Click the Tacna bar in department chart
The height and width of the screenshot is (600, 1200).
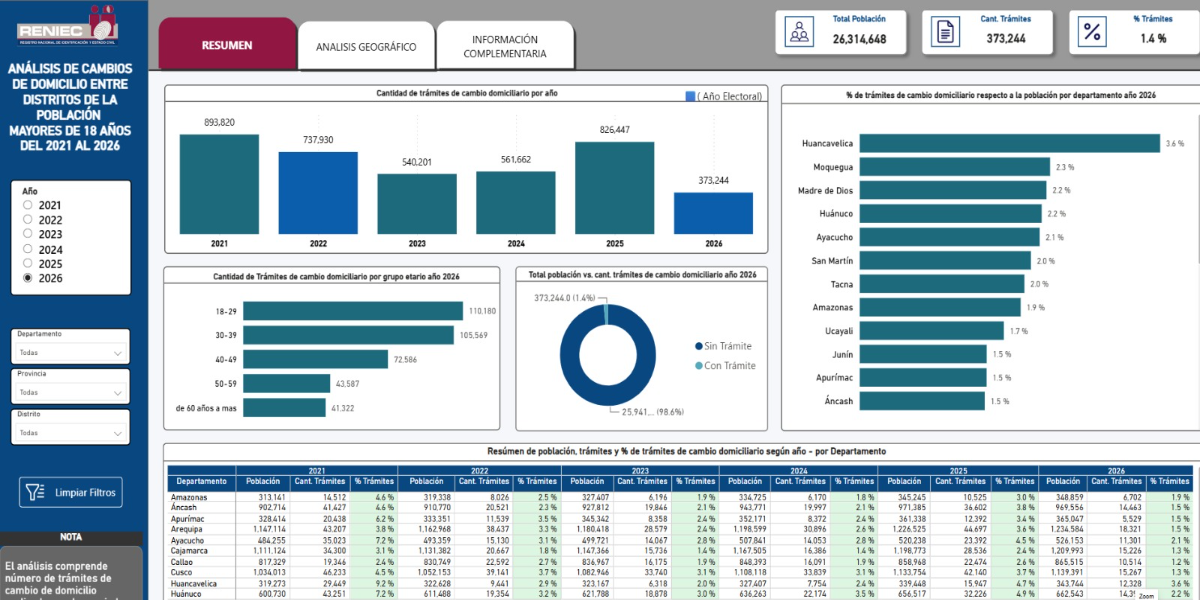pos(942,284)
